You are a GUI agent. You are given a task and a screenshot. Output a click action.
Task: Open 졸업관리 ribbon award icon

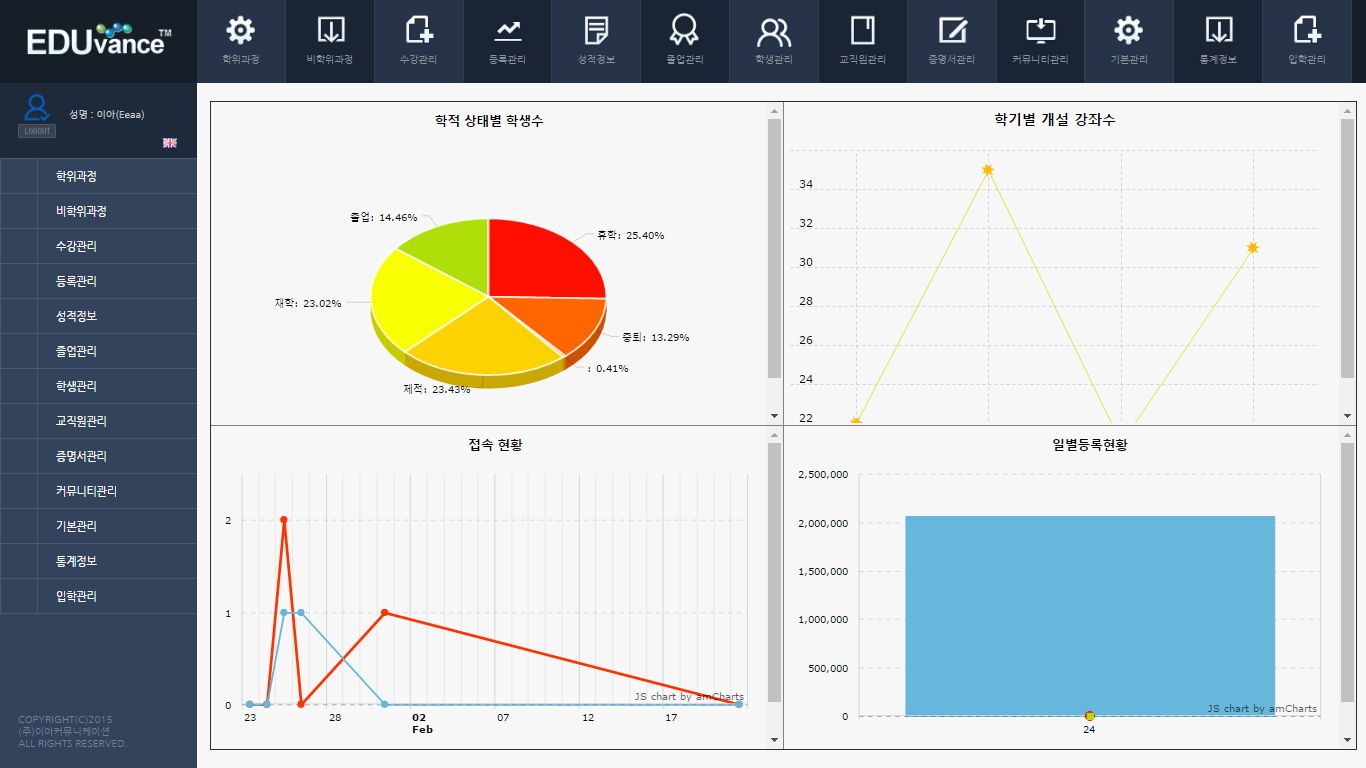(685, 32)
